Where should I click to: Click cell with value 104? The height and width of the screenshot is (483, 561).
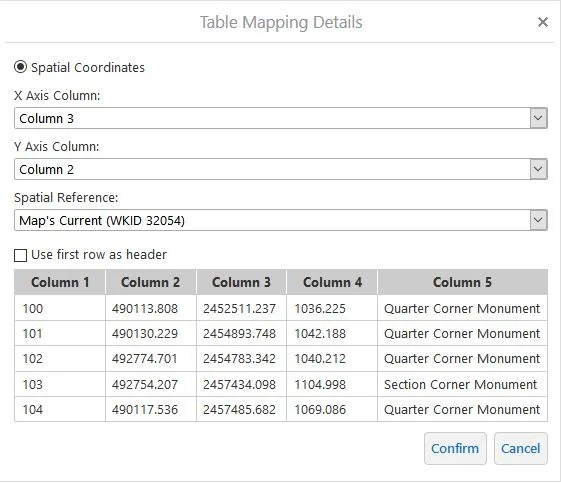click(60, 409)
